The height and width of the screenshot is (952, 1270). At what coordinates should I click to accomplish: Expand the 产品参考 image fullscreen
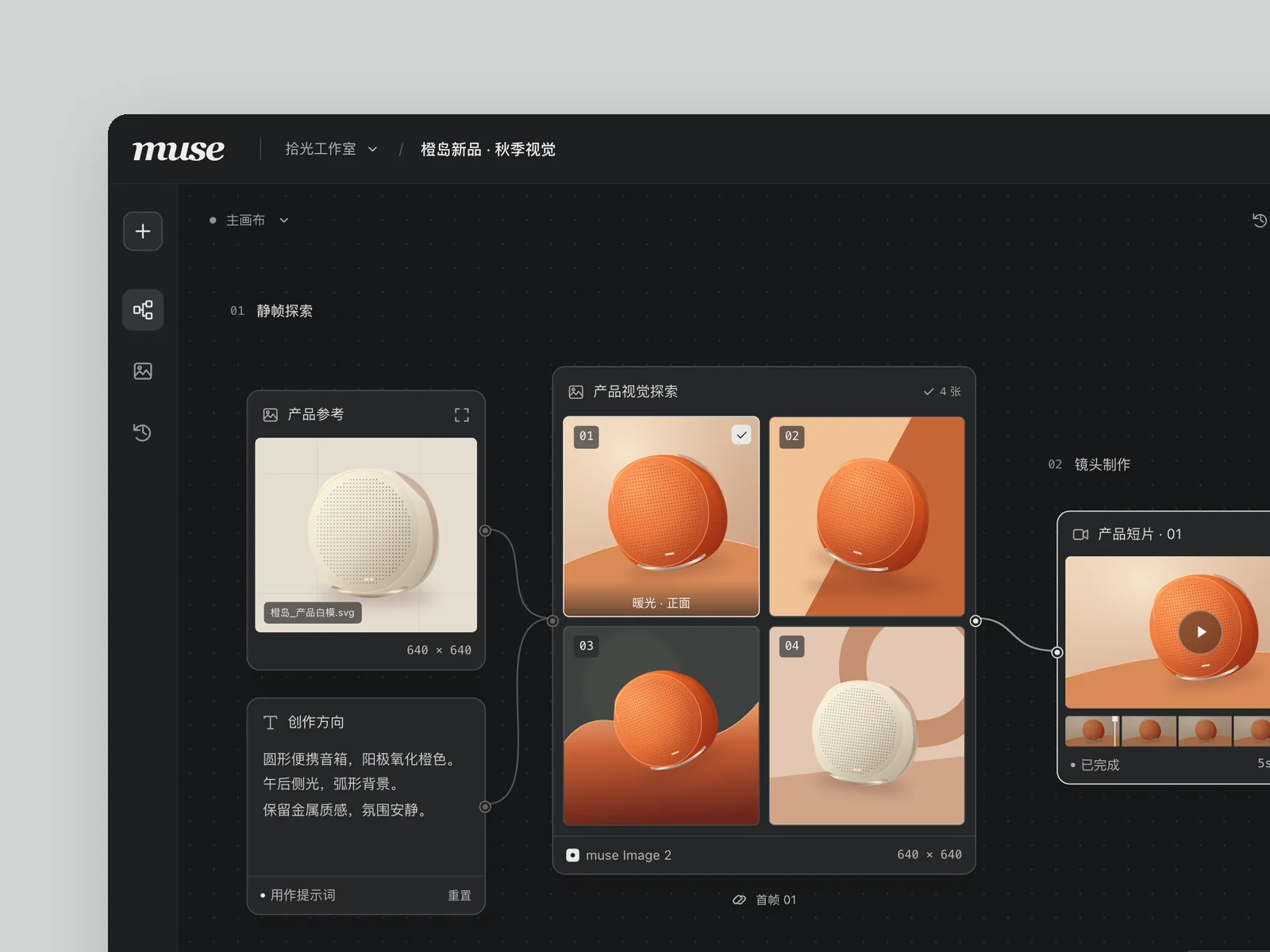[461, 415]
